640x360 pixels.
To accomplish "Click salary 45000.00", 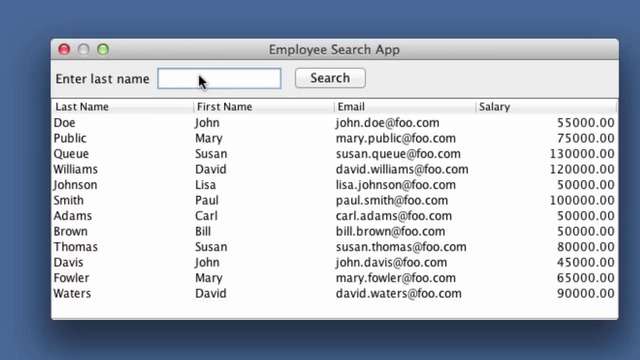I will [586, 262].
